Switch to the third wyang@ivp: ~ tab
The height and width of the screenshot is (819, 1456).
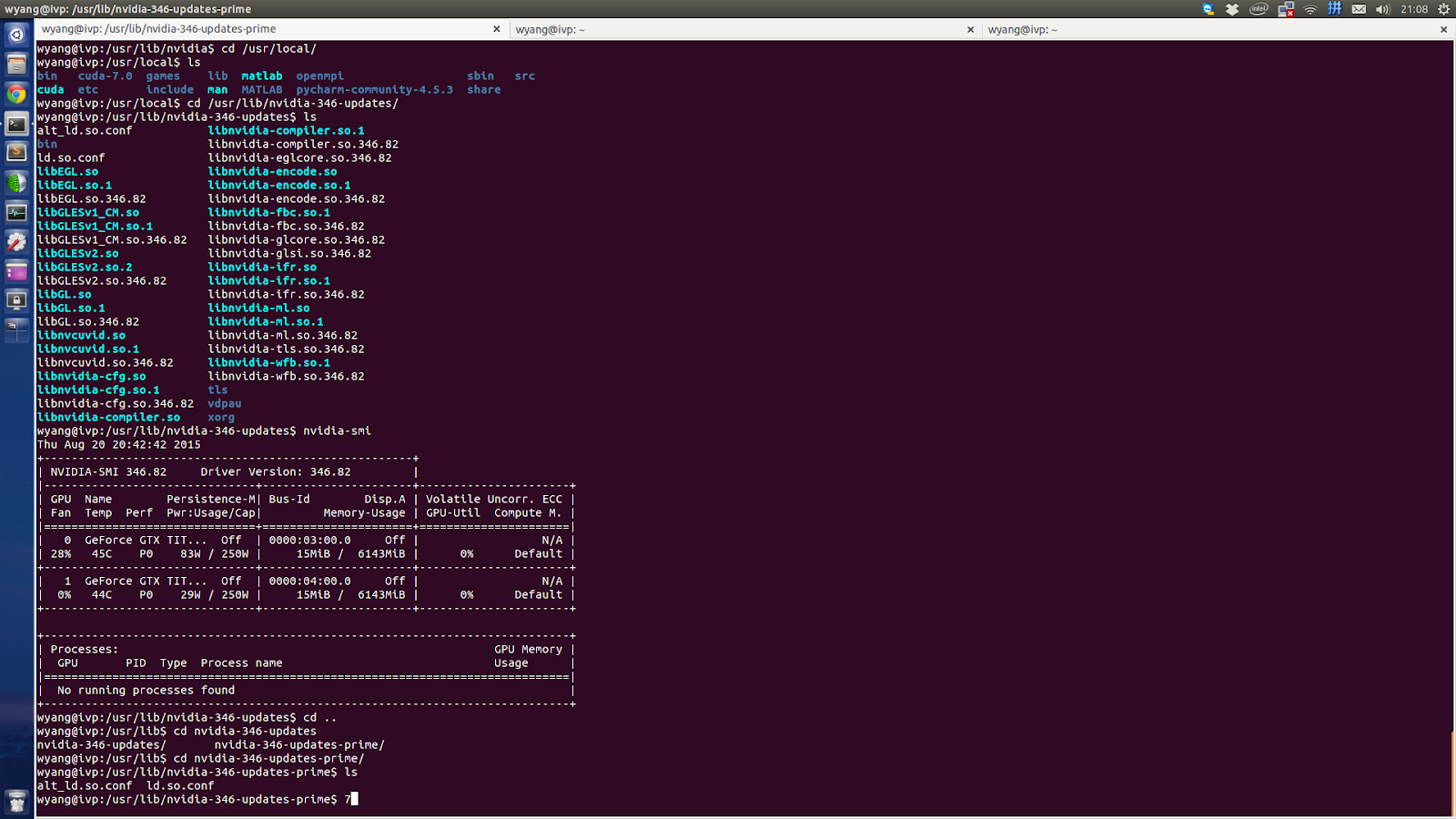click(1210, 28)
